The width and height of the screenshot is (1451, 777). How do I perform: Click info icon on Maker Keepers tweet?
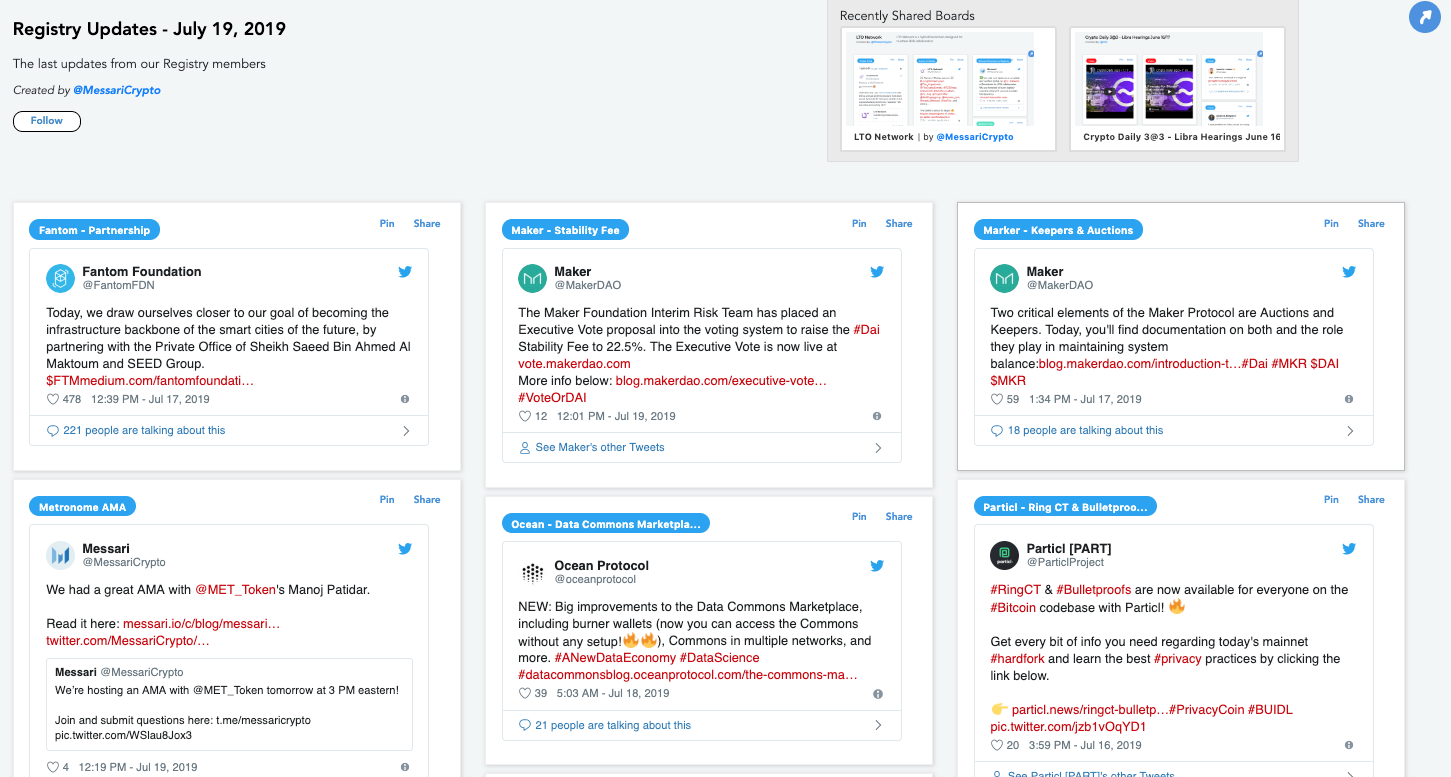1349,399
